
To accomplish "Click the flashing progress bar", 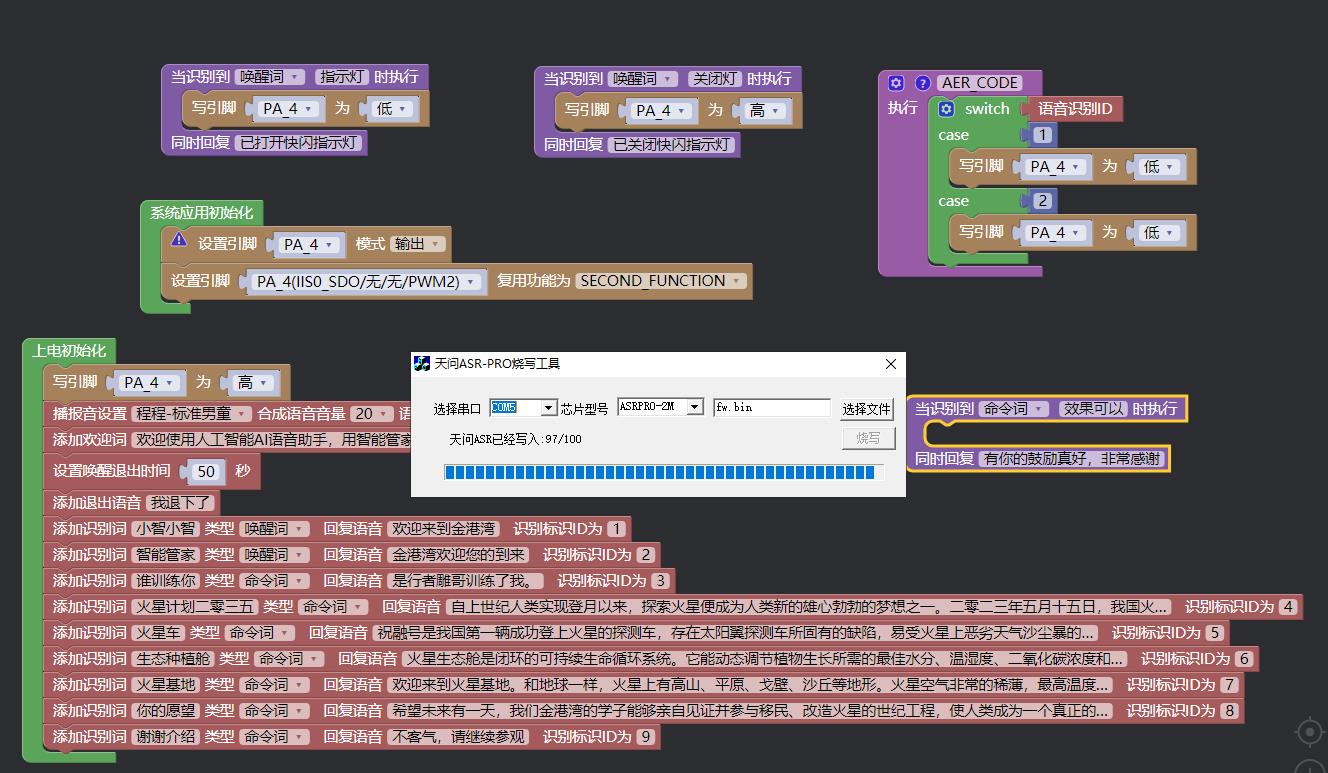I will click(x=664, y=472).
